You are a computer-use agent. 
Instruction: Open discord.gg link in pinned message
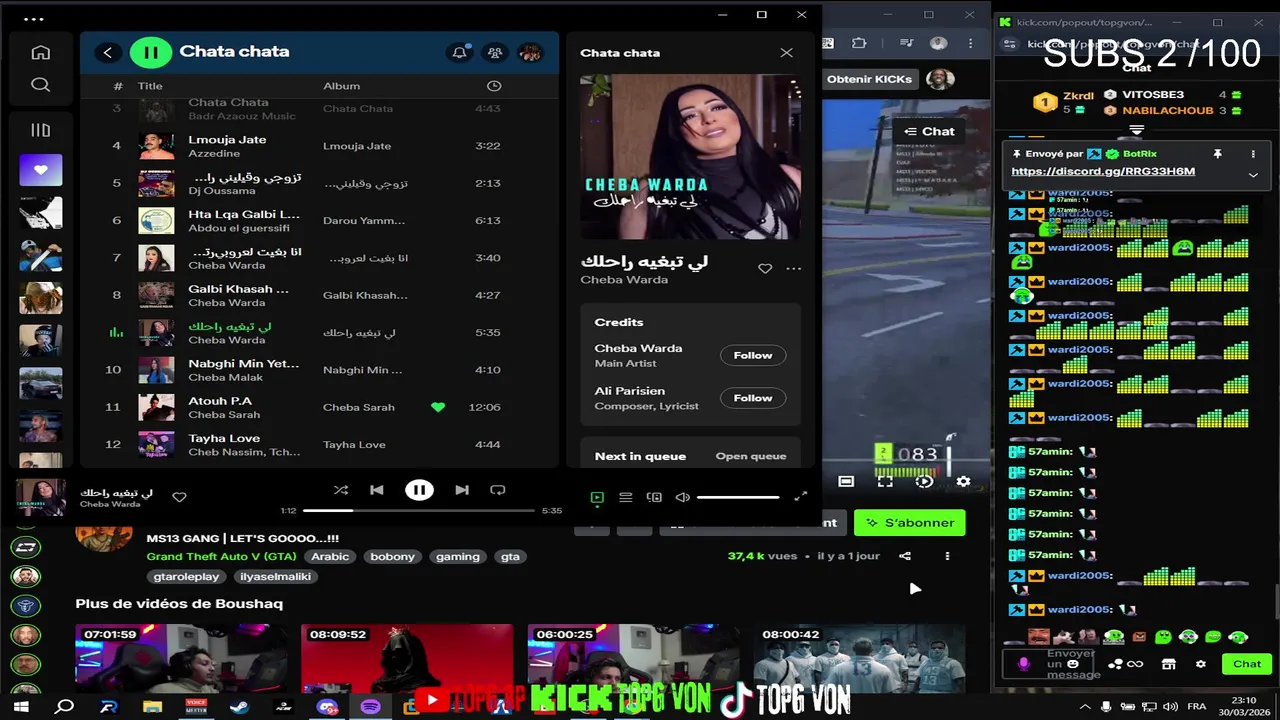pos(1103,171)
